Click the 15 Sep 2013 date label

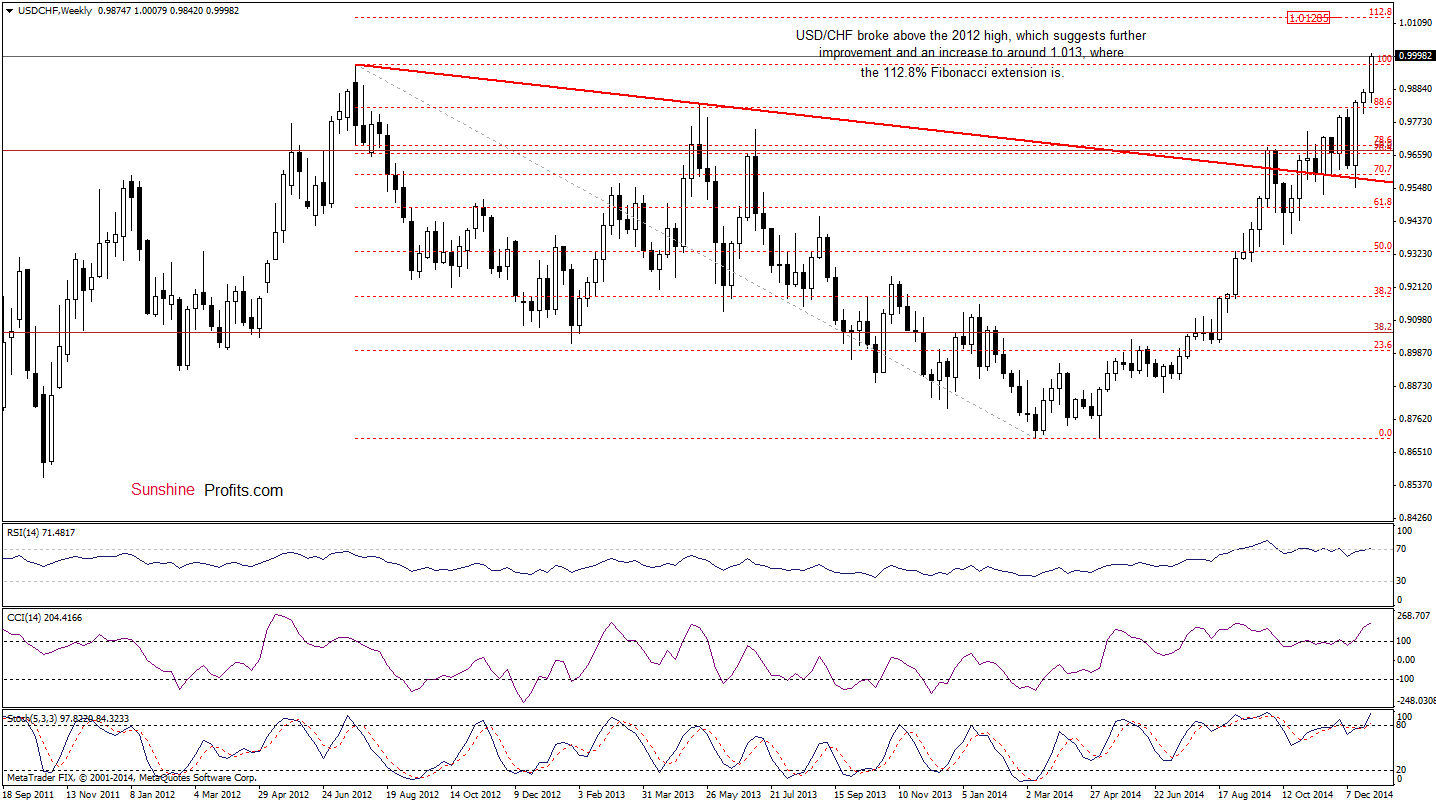coord(859,794)
